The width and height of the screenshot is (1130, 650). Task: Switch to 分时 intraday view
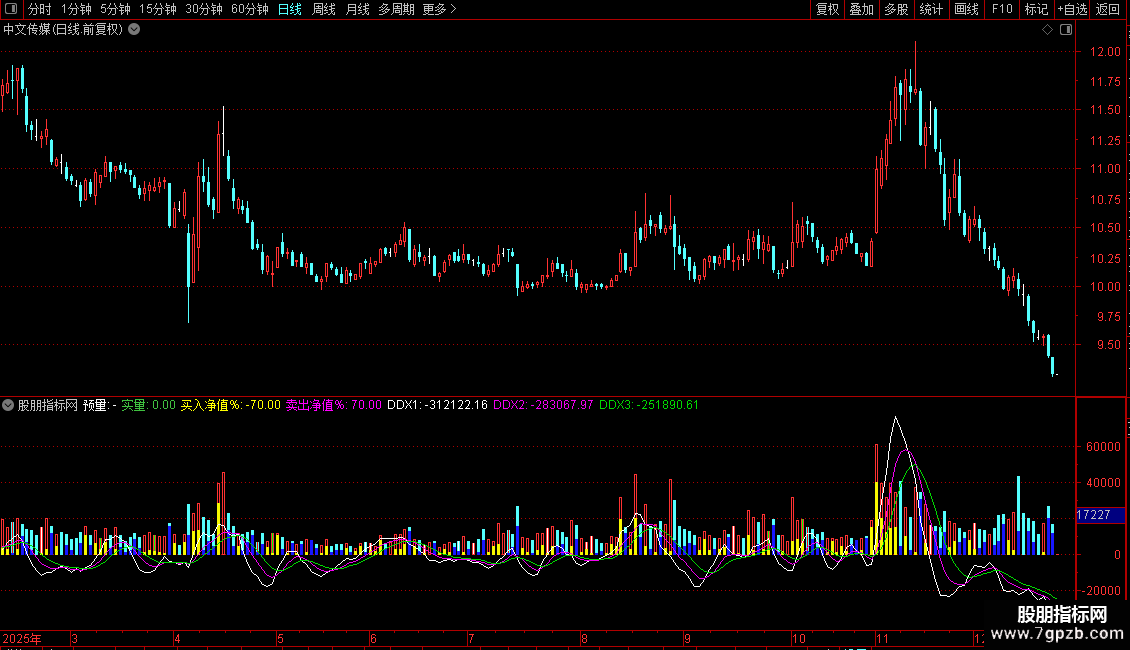39,9
